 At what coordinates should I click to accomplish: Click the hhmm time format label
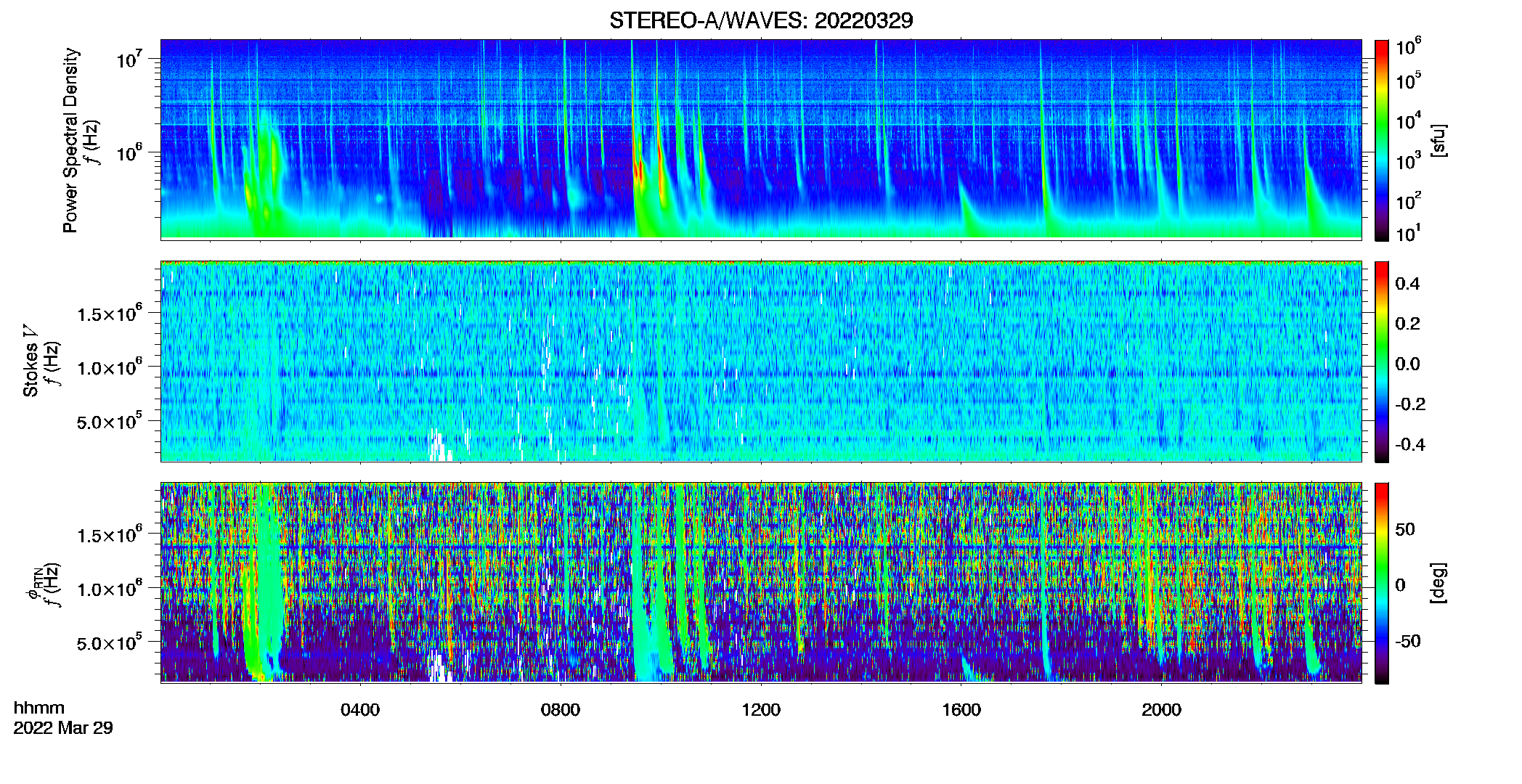click(39, 708)
